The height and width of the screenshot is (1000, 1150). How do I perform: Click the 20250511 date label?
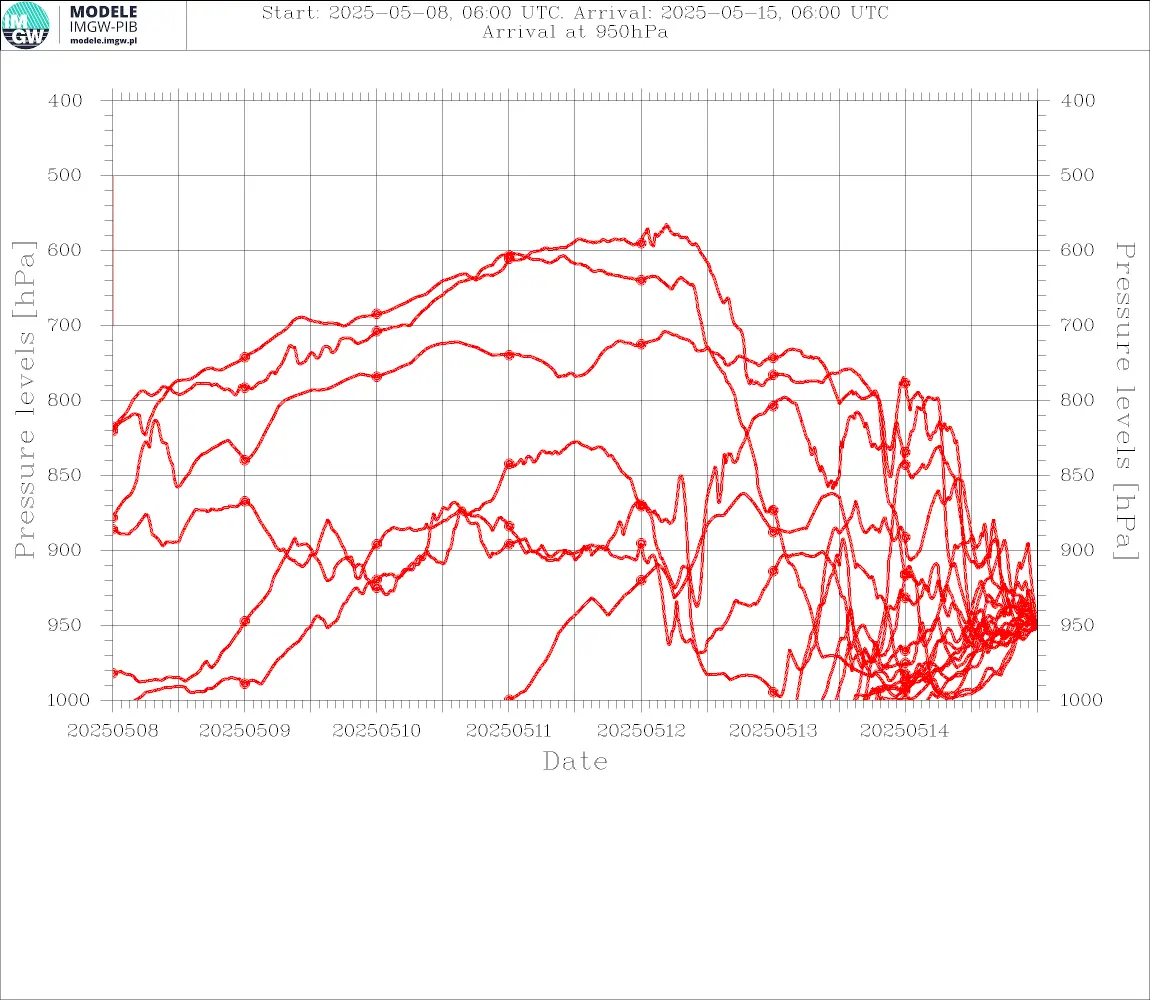508,731
